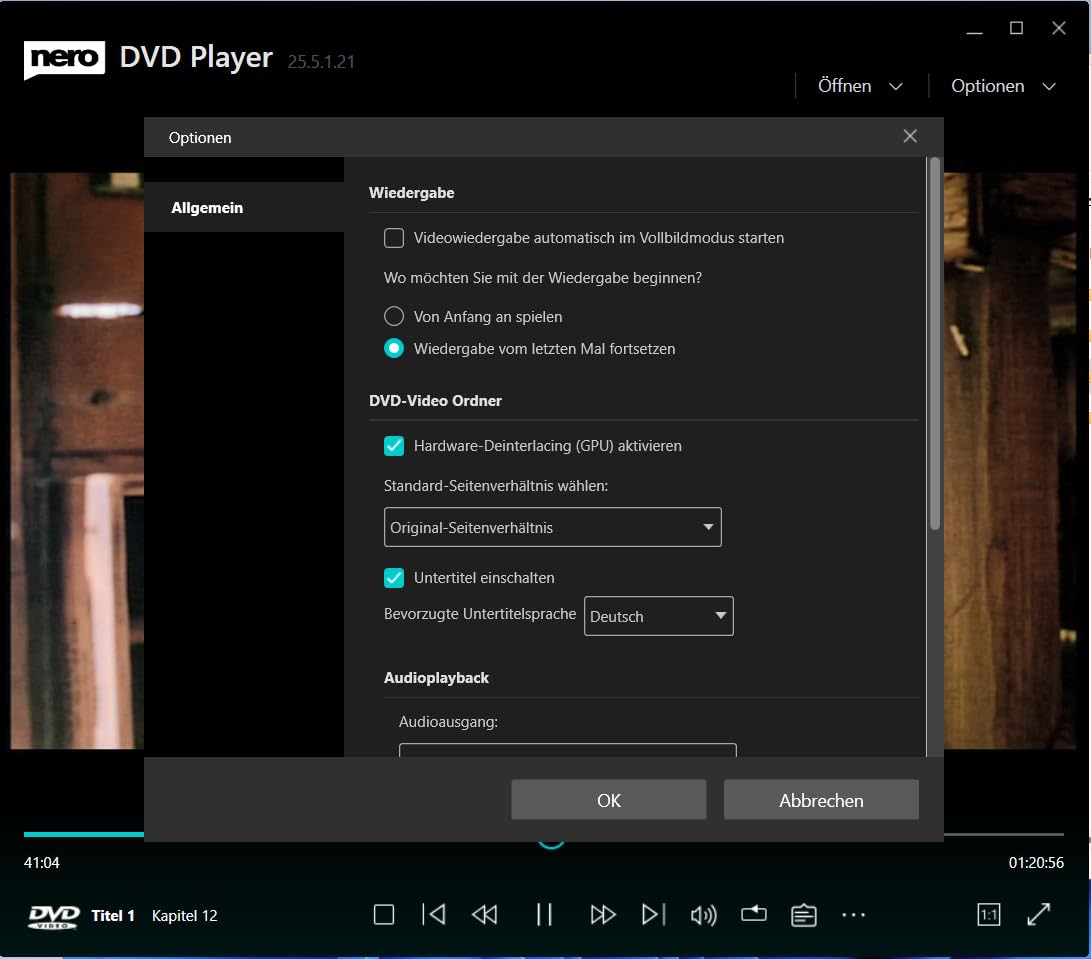Open the Optionen dropdown menu in the header
The image size is (1091, 959).
(x=1003, y=86)
